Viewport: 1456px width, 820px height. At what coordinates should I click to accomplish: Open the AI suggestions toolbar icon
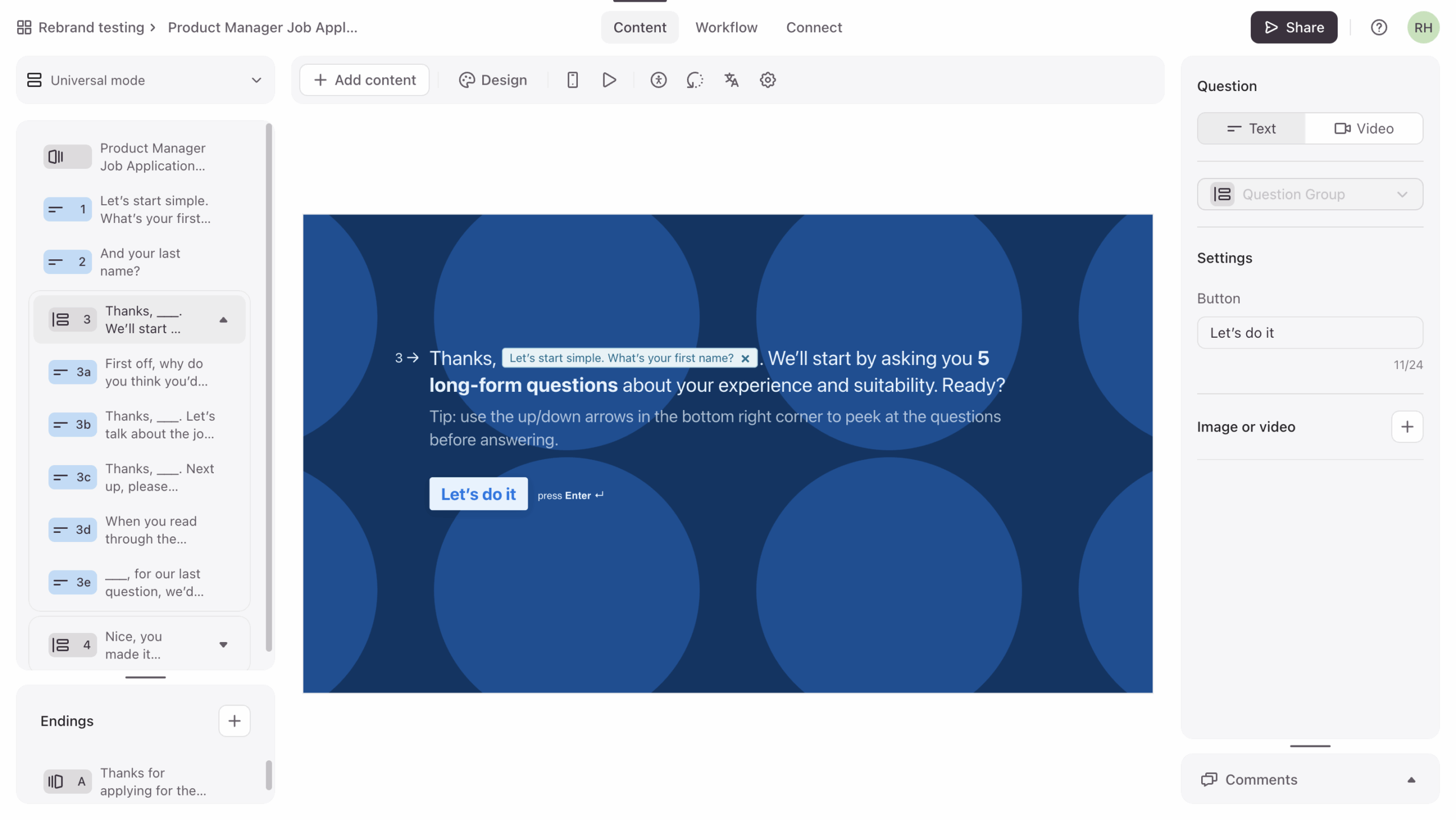coord(694,80)
